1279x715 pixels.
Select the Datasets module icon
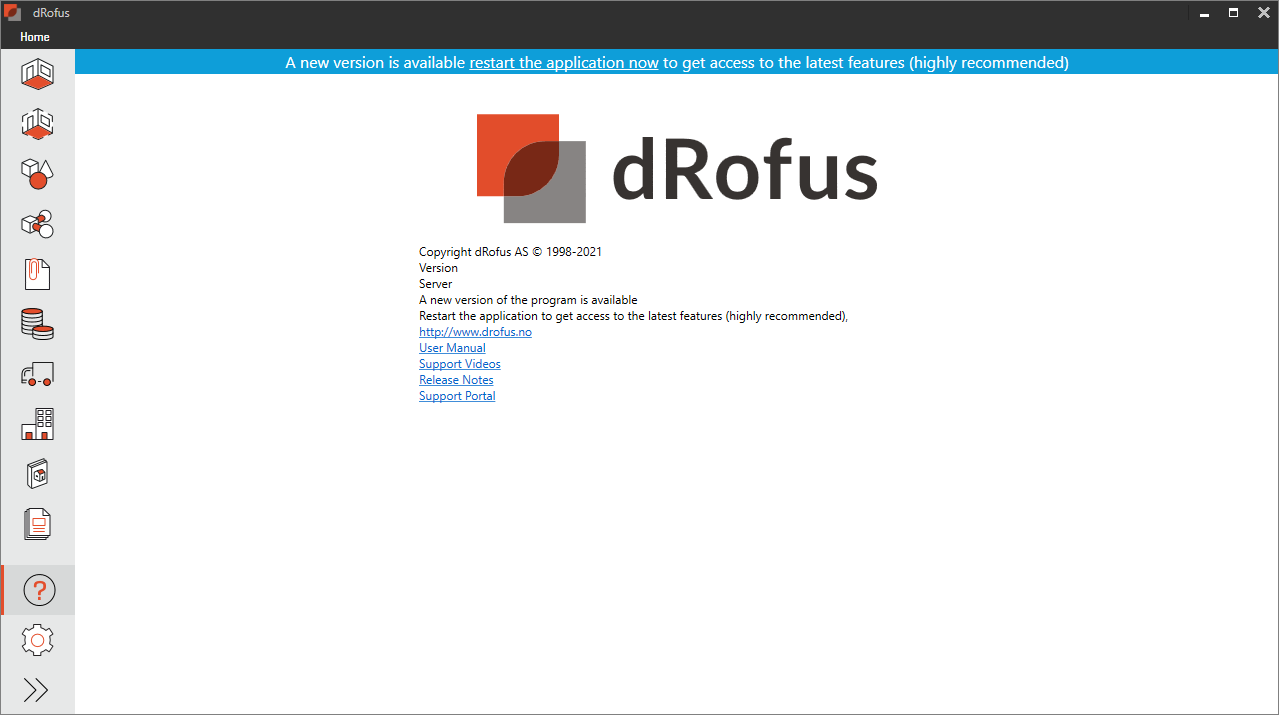37,324
